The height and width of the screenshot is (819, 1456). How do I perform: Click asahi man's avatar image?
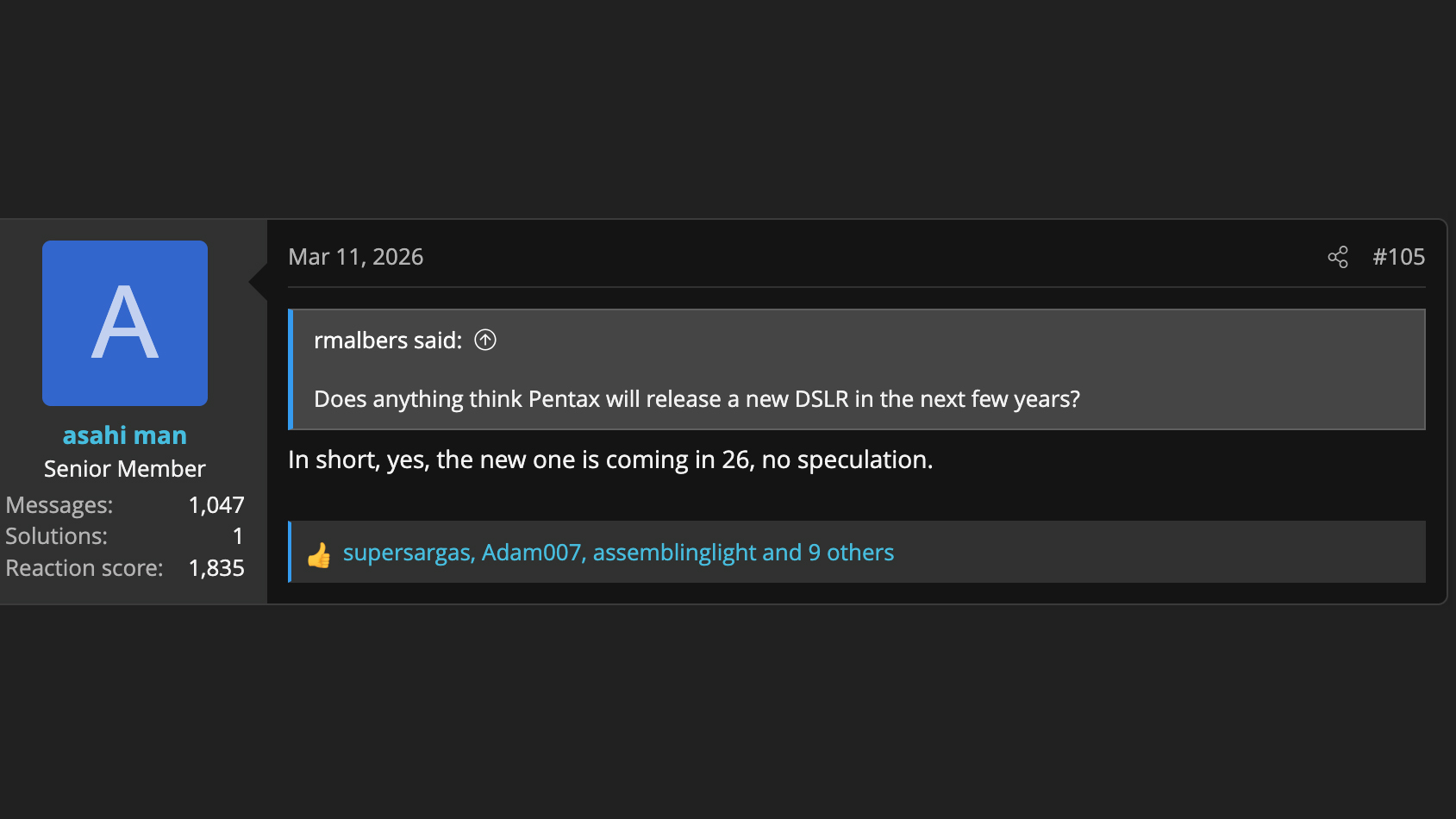[124, 323]
